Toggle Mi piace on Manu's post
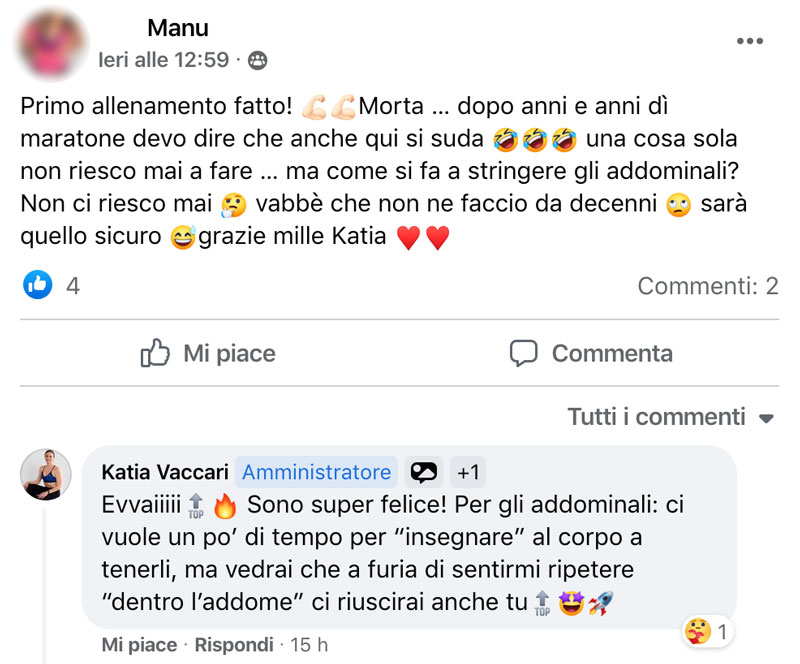This screenshot has height=664, width=800. [208, 353]
